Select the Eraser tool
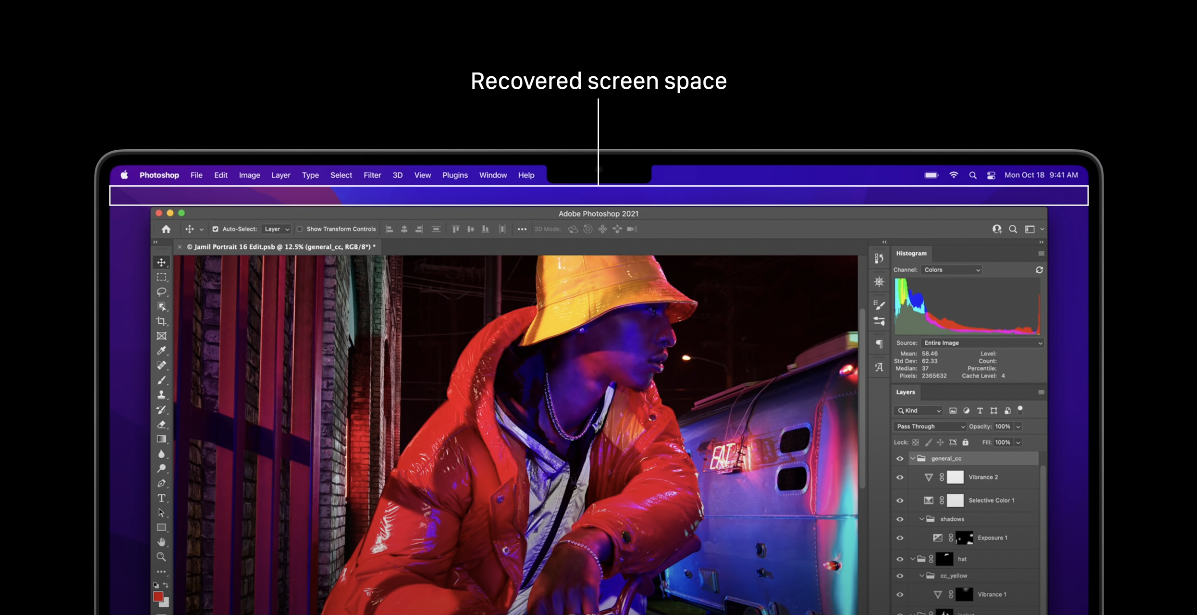Viewport: 1197px width, 615px height. click(161, 424)
